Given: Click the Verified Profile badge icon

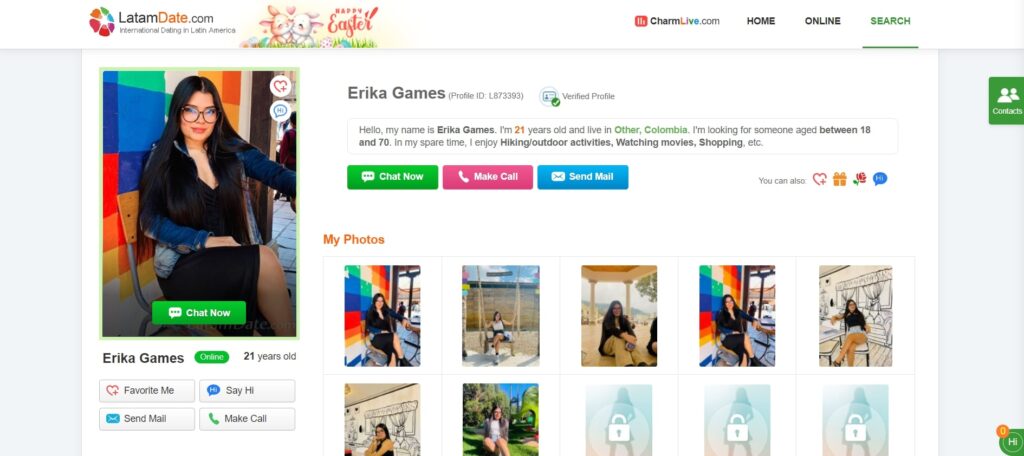Looking at the screenshot, I should pos(549,97).
